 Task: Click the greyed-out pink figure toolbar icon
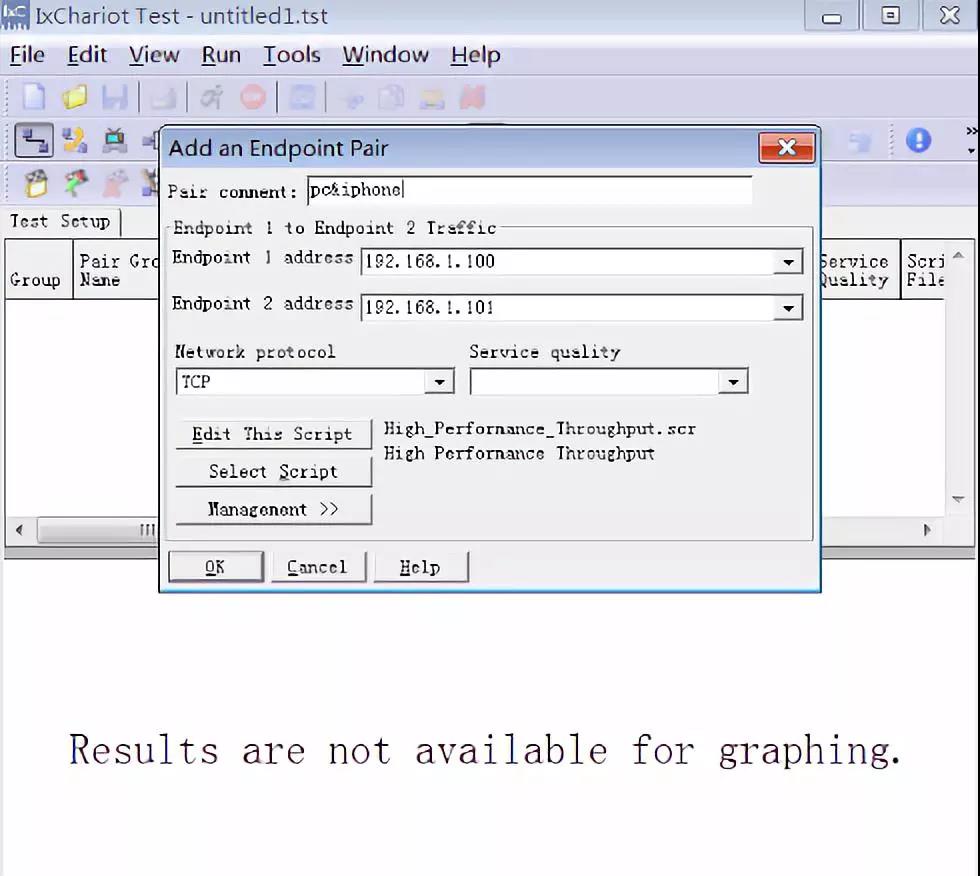pyautogui.click(x=115, y=183)
